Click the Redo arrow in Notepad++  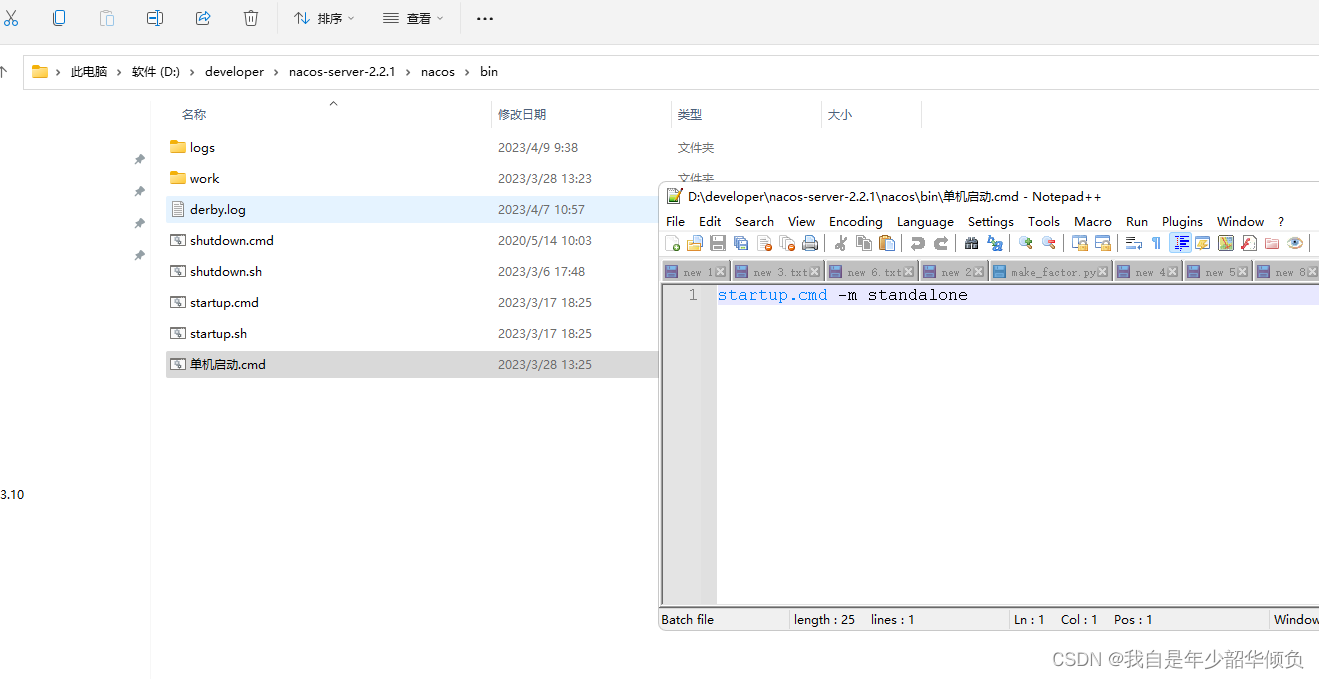(940, 243)
